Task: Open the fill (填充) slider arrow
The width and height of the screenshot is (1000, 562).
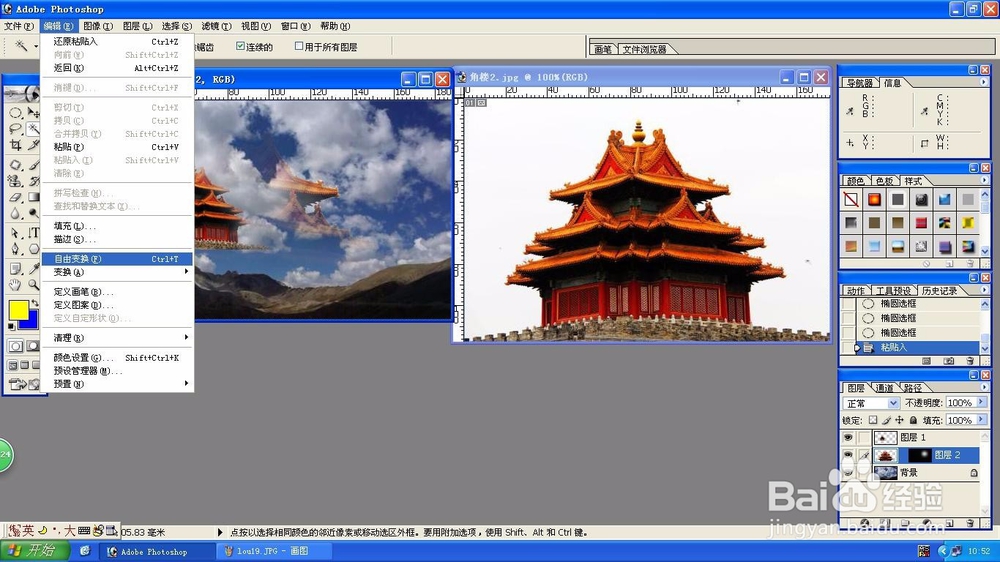Action: (981, 419)
